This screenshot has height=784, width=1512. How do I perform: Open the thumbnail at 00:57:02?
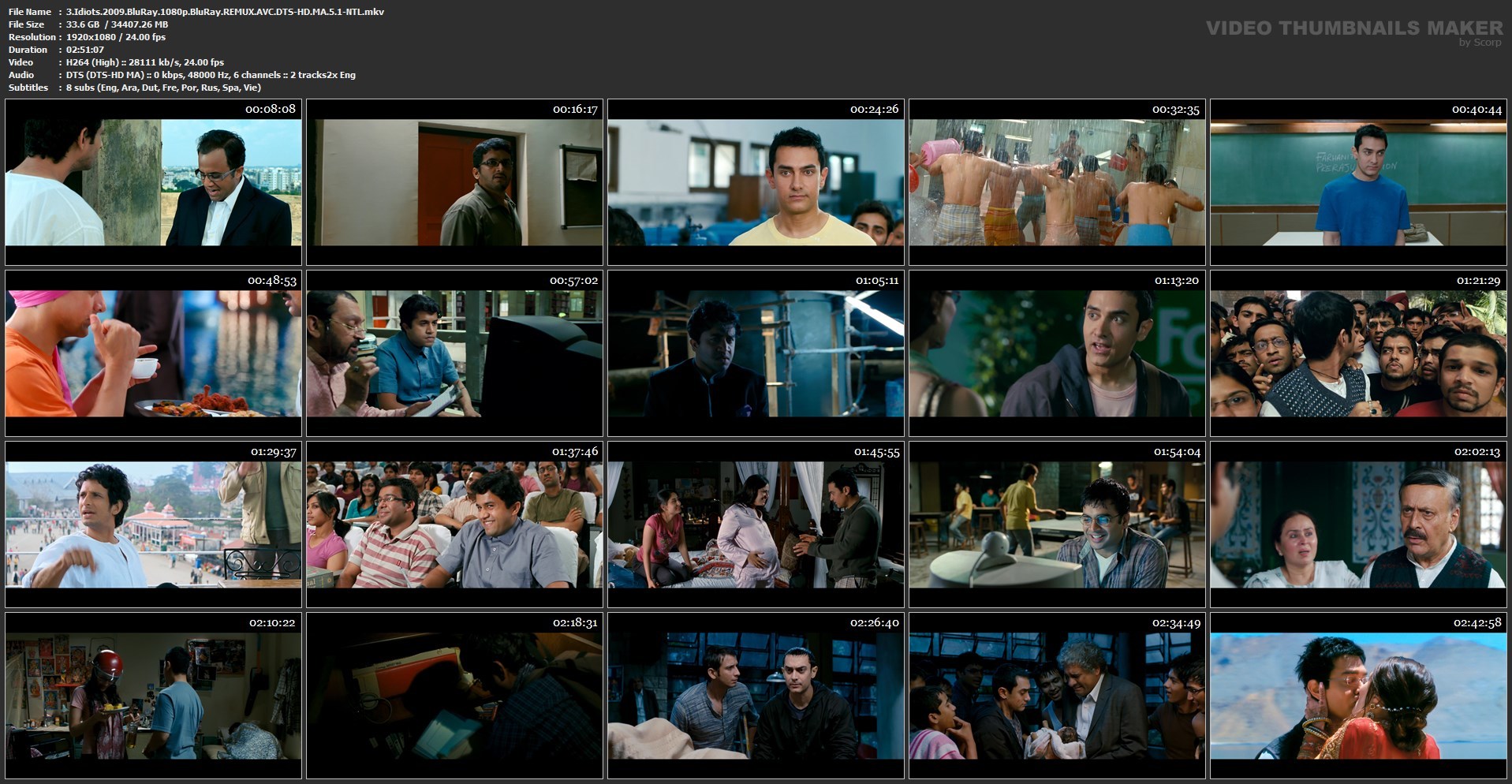[454, 353]
